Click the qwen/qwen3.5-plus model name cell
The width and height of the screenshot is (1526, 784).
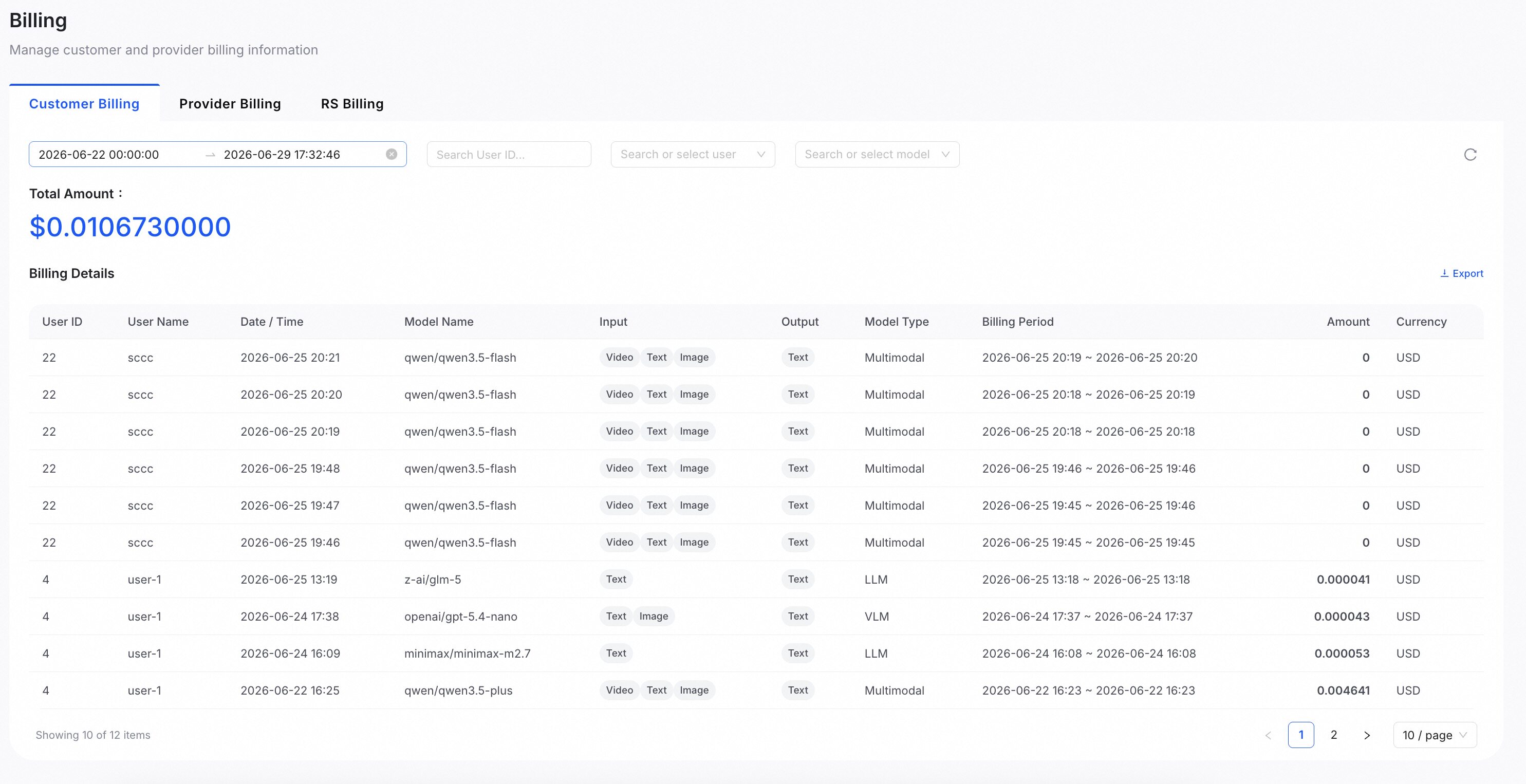[458, 690]
